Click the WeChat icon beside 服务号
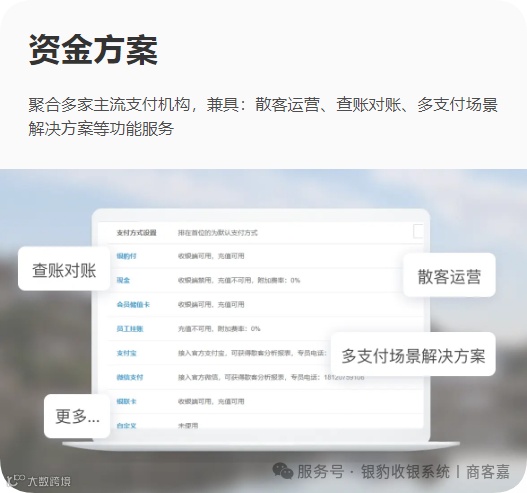 283,470
